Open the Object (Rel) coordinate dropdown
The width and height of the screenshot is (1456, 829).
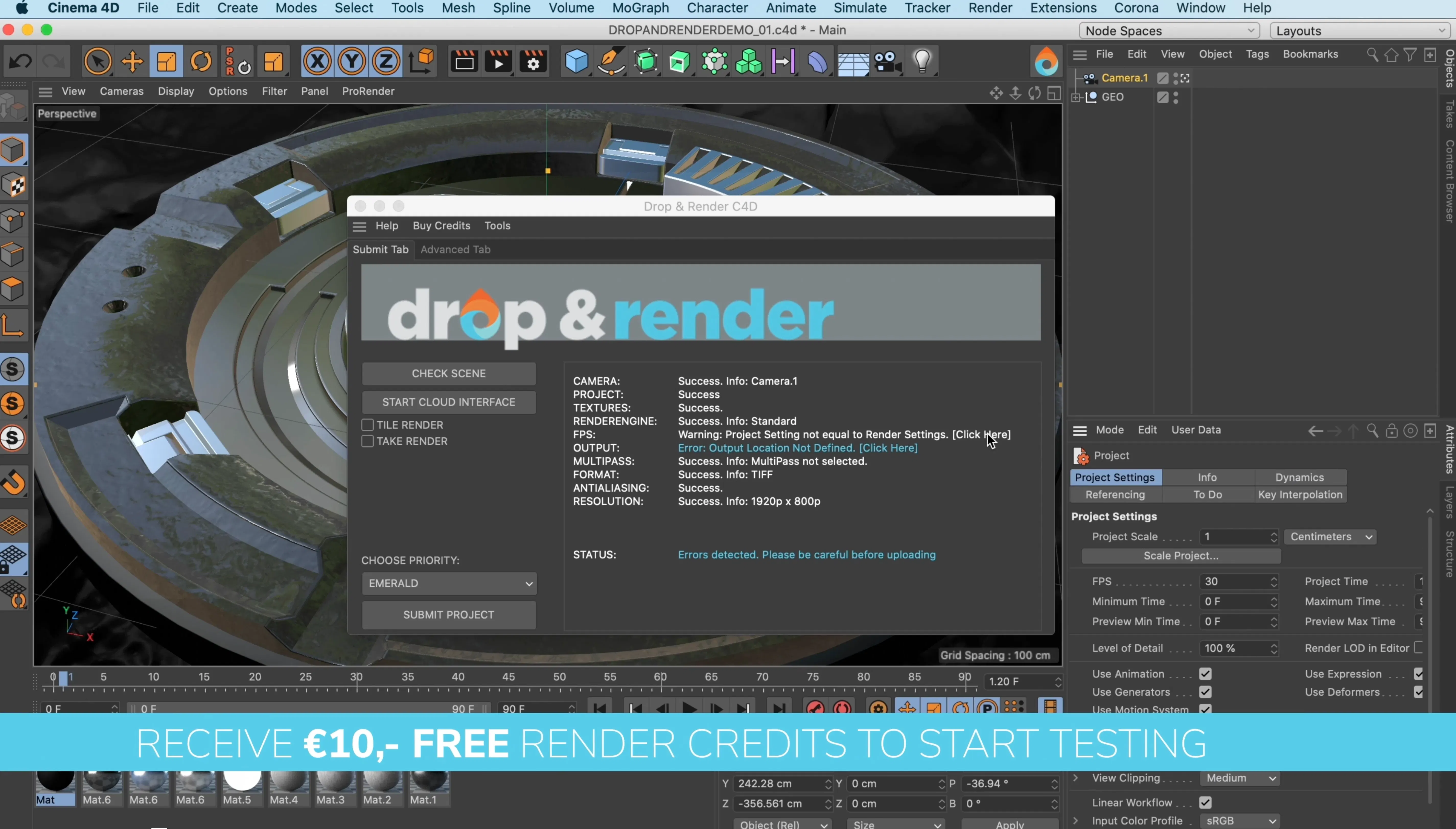782,824
